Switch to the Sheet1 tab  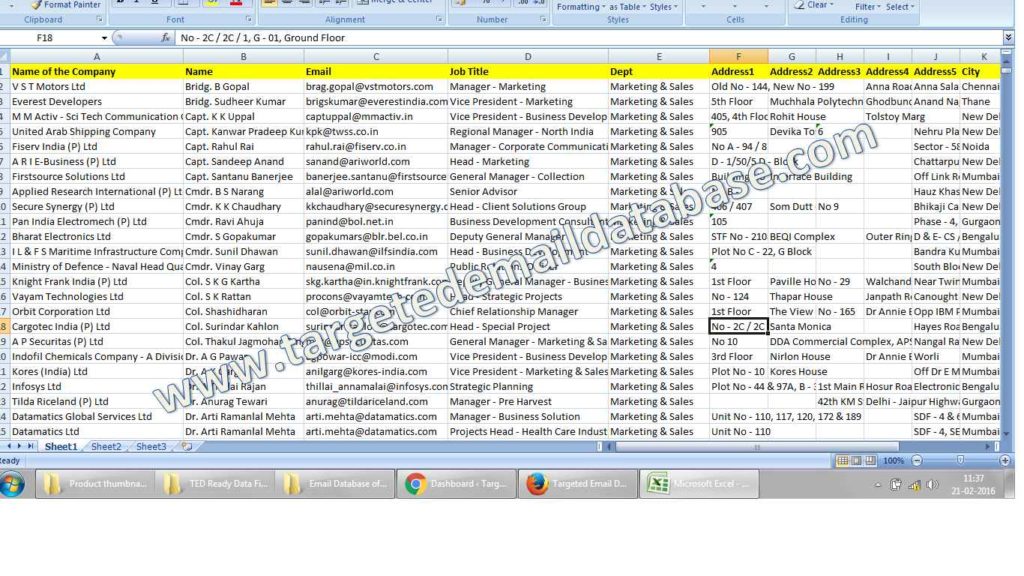[x=61, y=447]
